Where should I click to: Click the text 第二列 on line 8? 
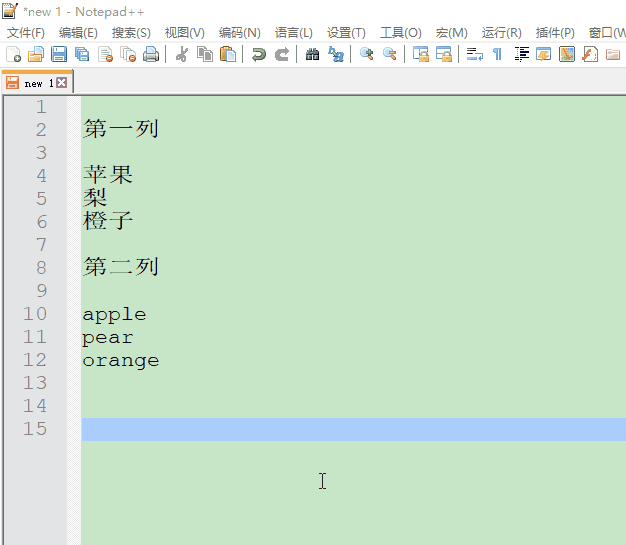121,267
